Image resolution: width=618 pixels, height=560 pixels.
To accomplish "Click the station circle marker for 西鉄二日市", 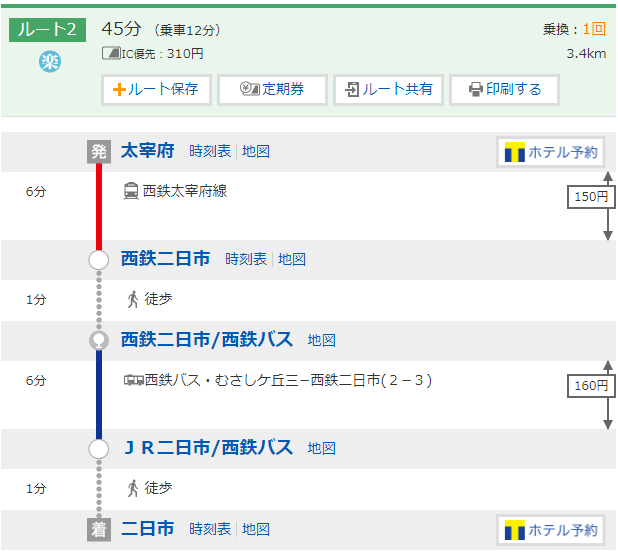I will pos(99,260).
